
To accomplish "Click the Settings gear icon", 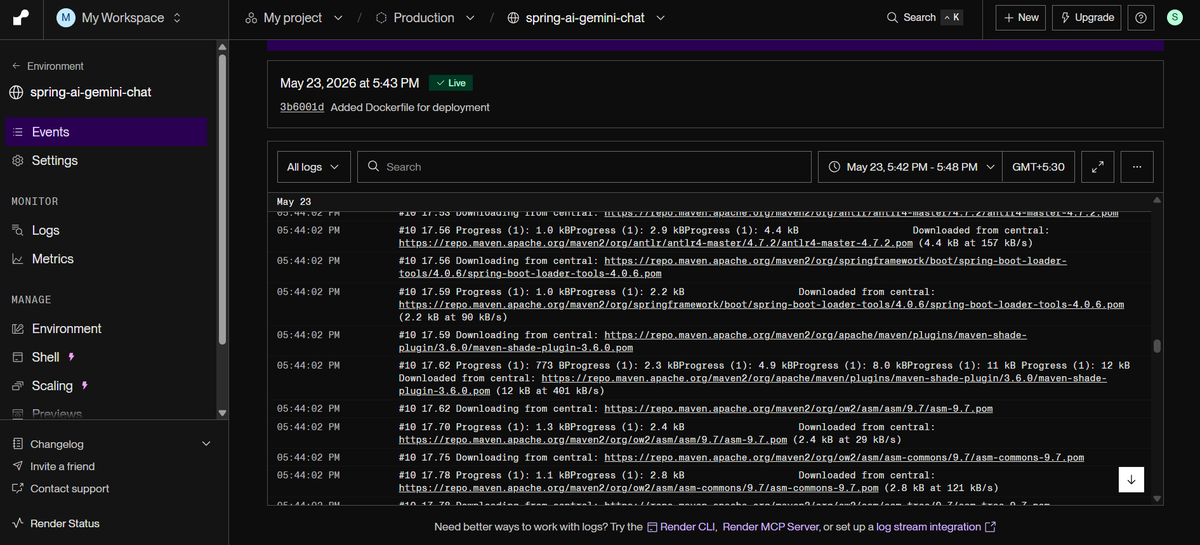I will pyautogui.click(x=17, y=161).
